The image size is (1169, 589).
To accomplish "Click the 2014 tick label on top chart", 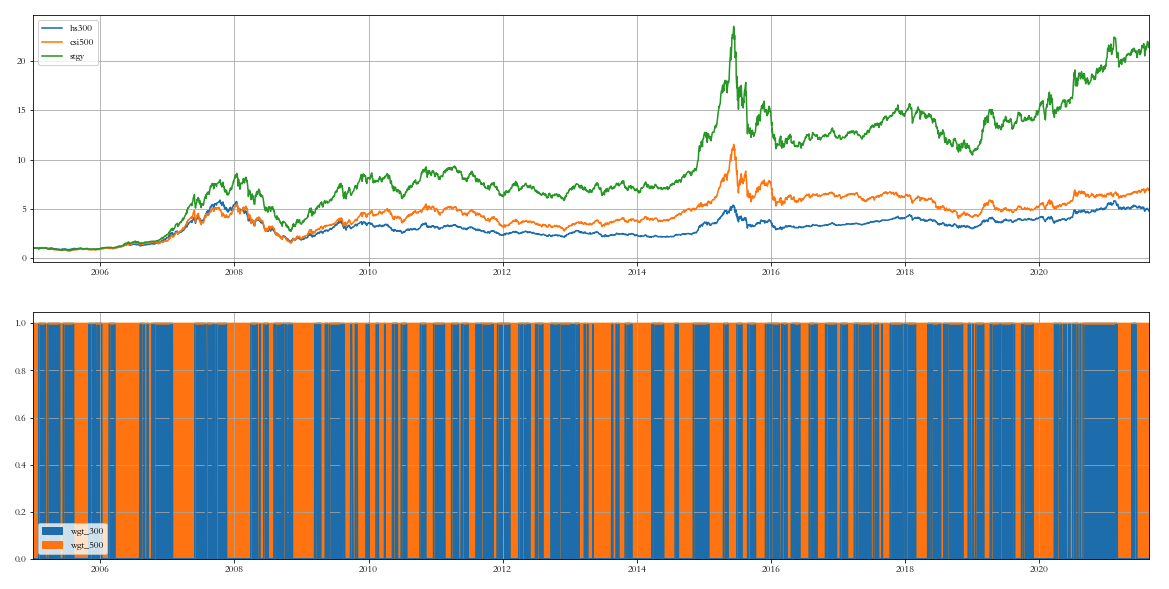I will click(637, 271).
